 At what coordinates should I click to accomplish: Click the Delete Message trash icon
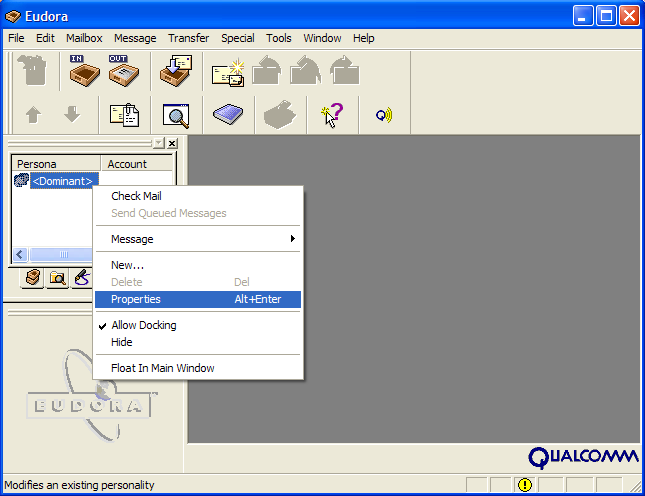point(32,71)
